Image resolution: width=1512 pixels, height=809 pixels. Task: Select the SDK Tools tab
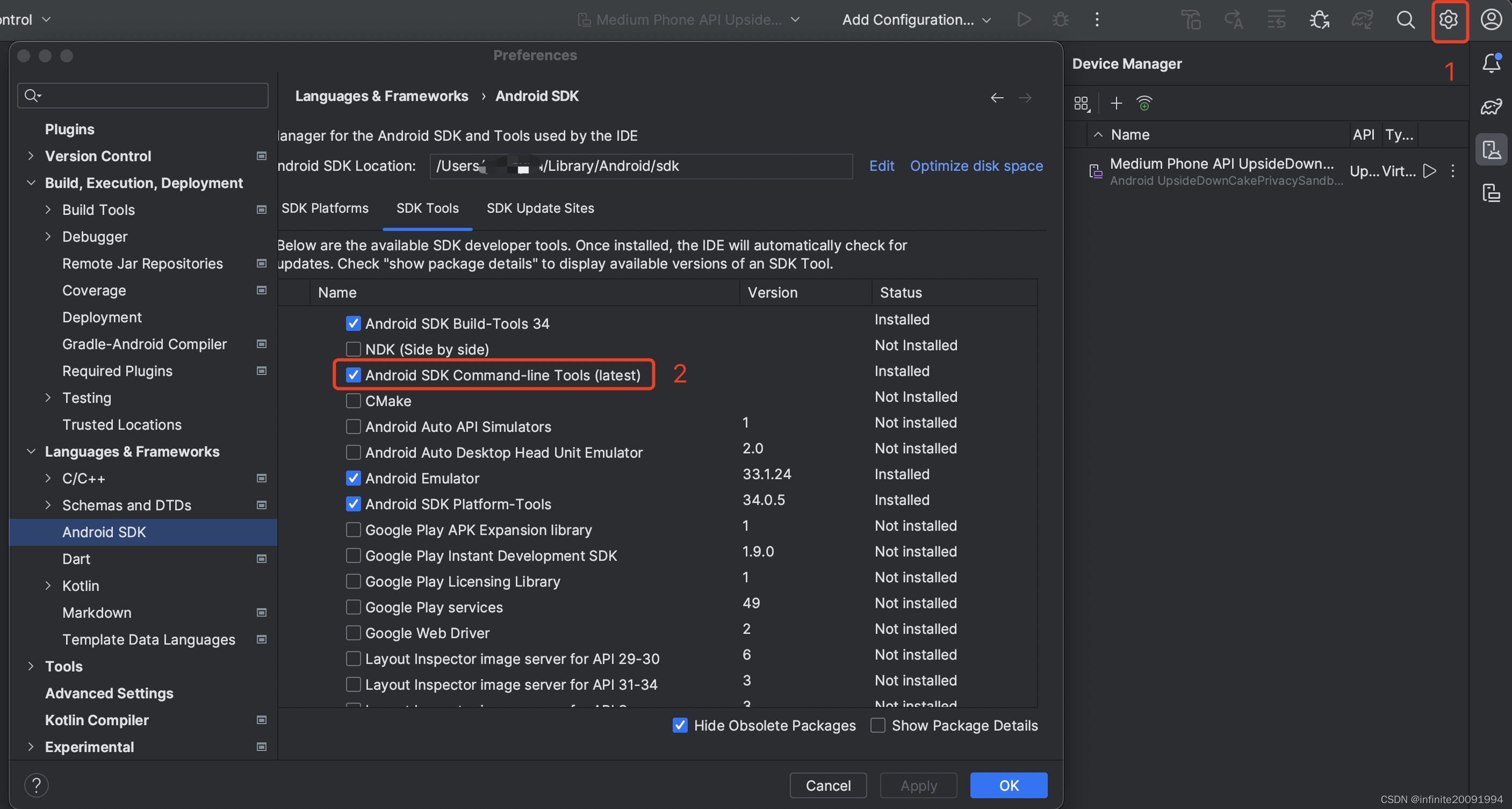[x=427, y=208]
